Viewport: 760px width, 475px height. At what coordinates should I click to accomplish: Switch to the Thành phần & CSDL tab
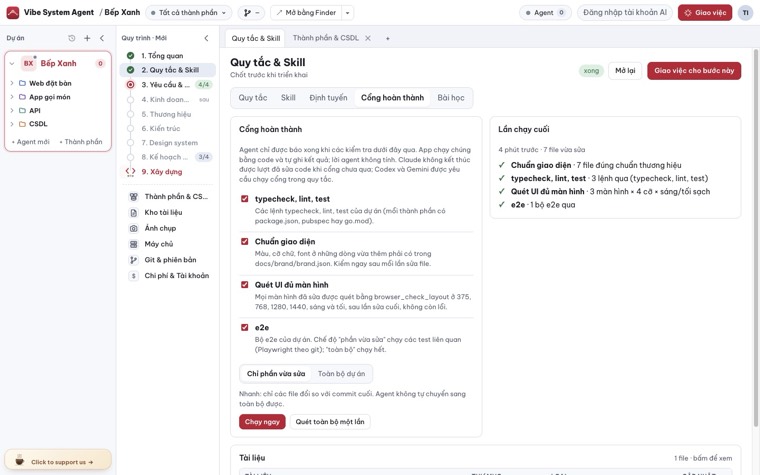pos(326,38)
